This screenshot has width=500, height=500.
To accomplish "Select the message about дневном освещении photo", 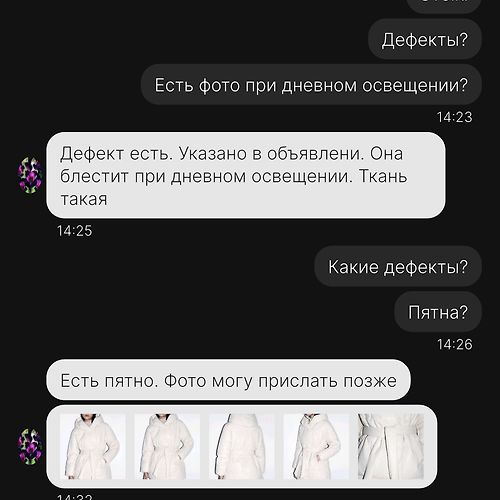I will pos(311,85).
